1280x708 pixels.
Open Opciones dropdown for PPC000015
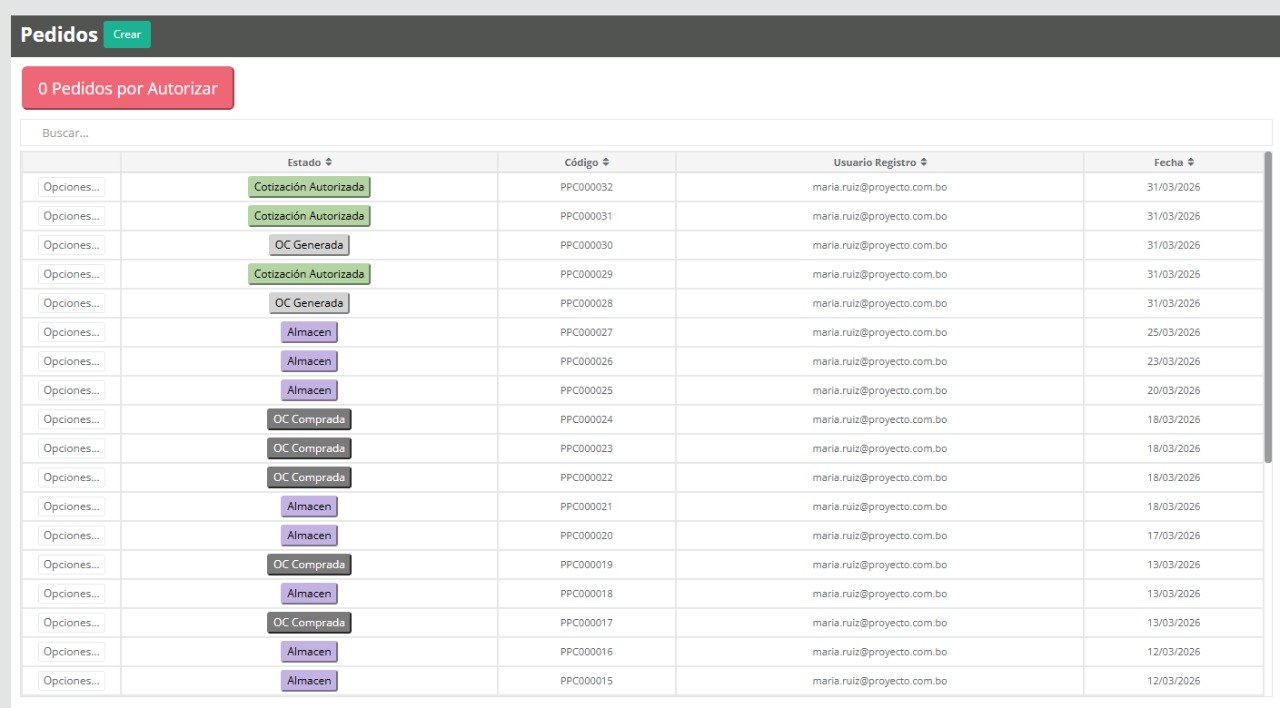[71, 680]
